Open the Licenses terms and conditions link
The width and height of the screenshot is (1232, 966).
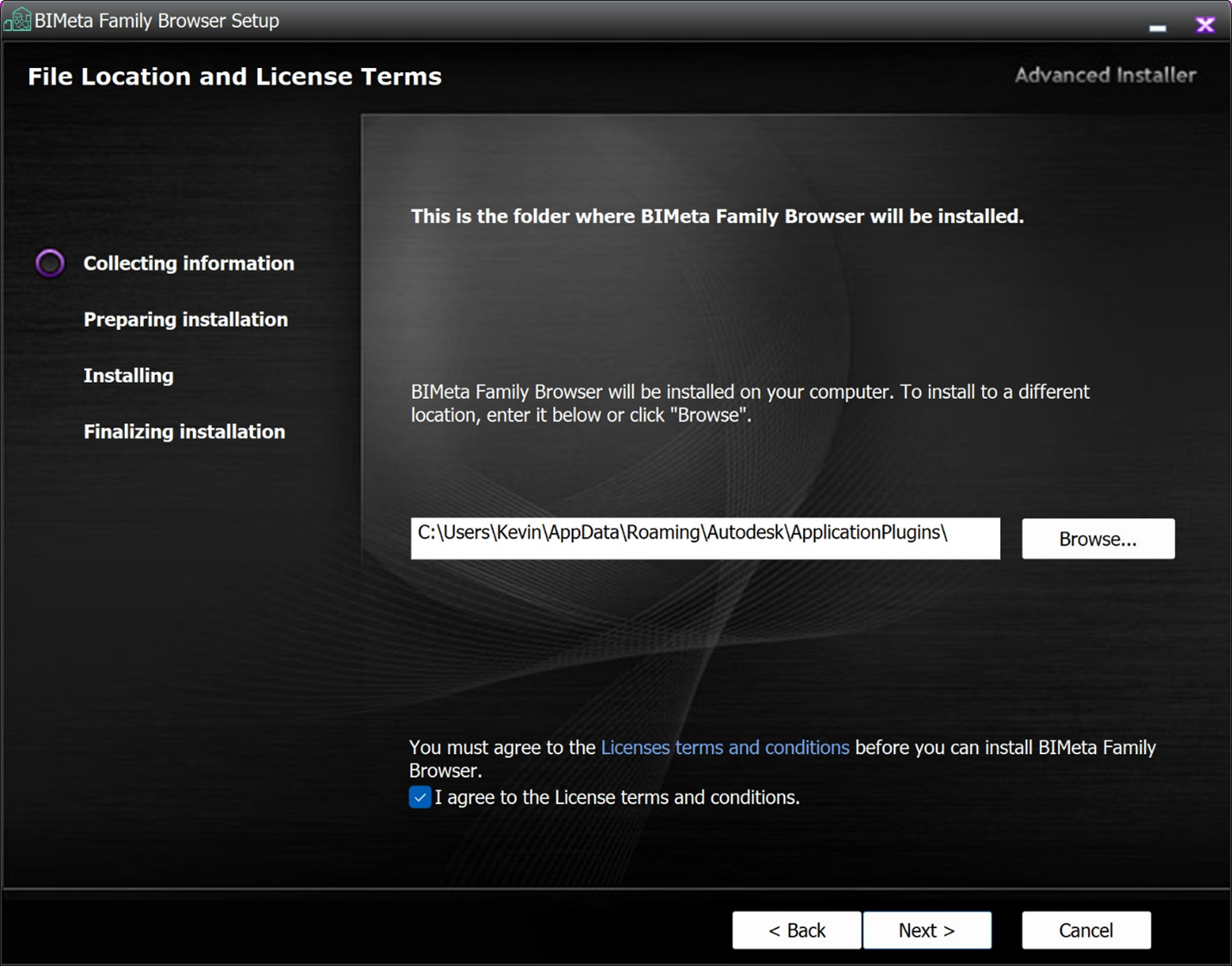coord(725,747)
